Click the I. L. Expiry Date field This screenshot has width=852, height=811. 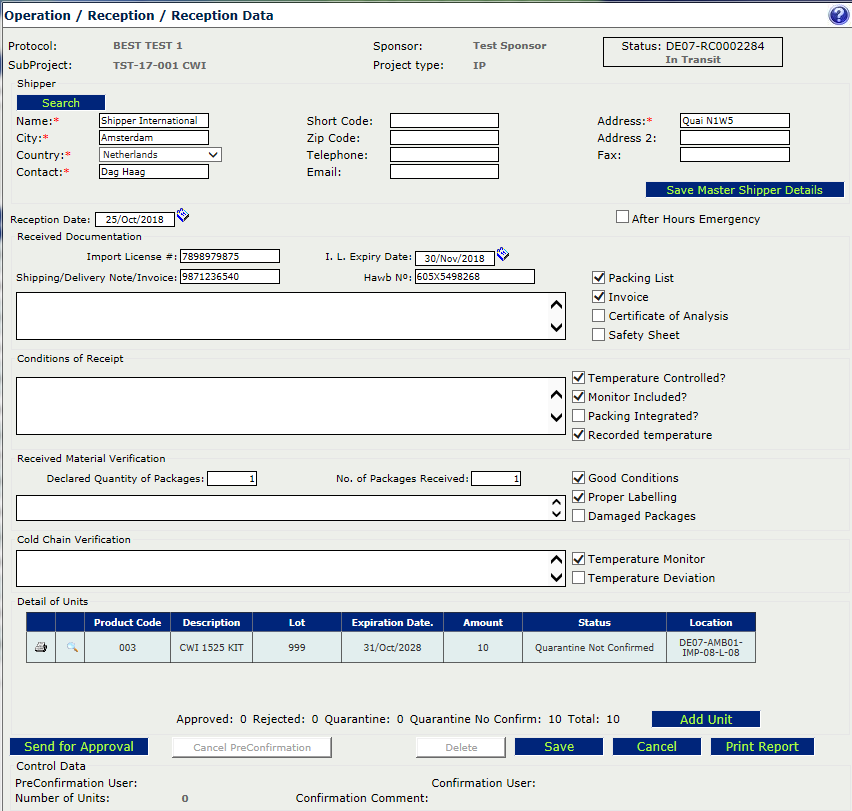(455, 258)
